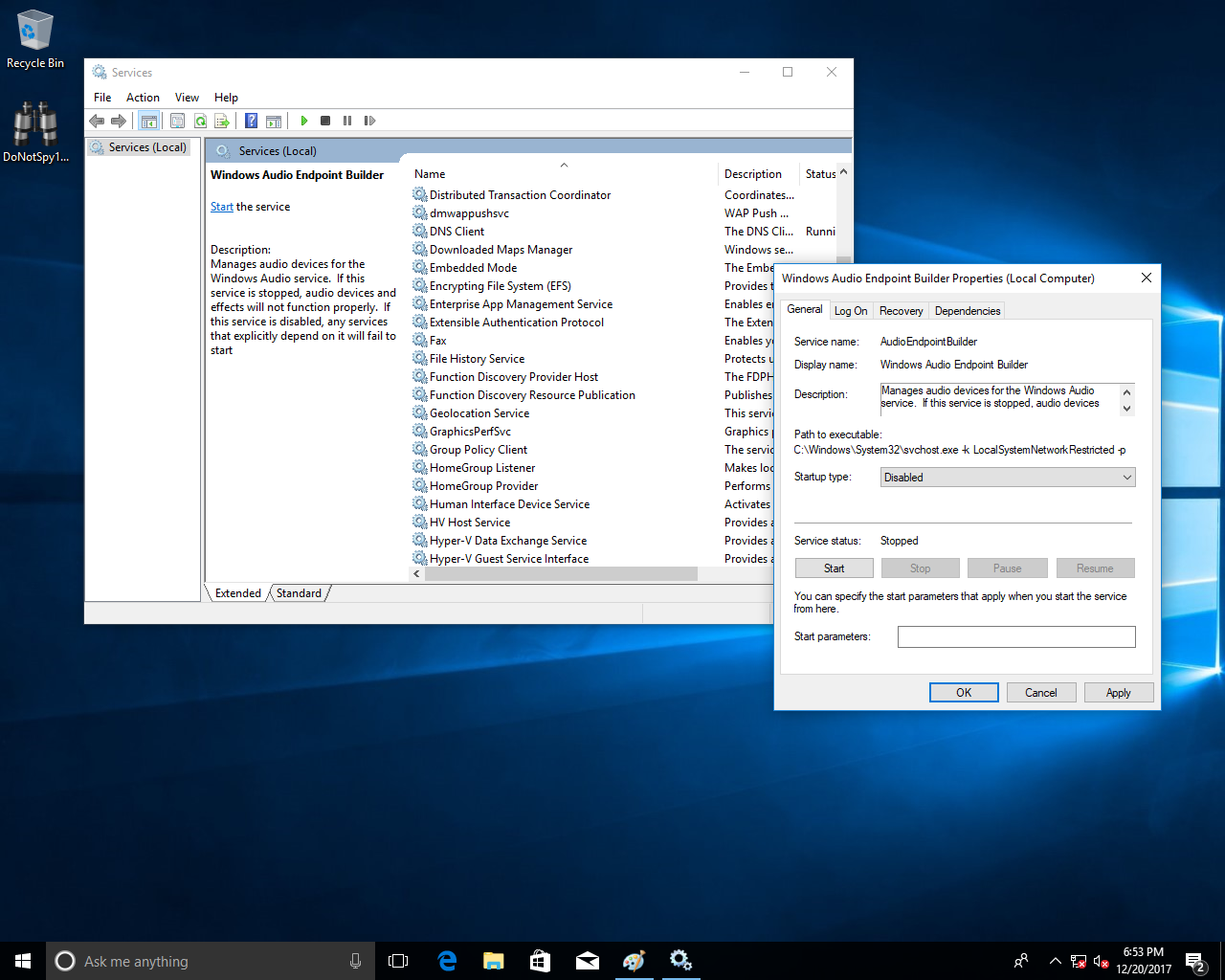
Task: Click the Export List toolbar icon
Action: (x=222, y=121)
